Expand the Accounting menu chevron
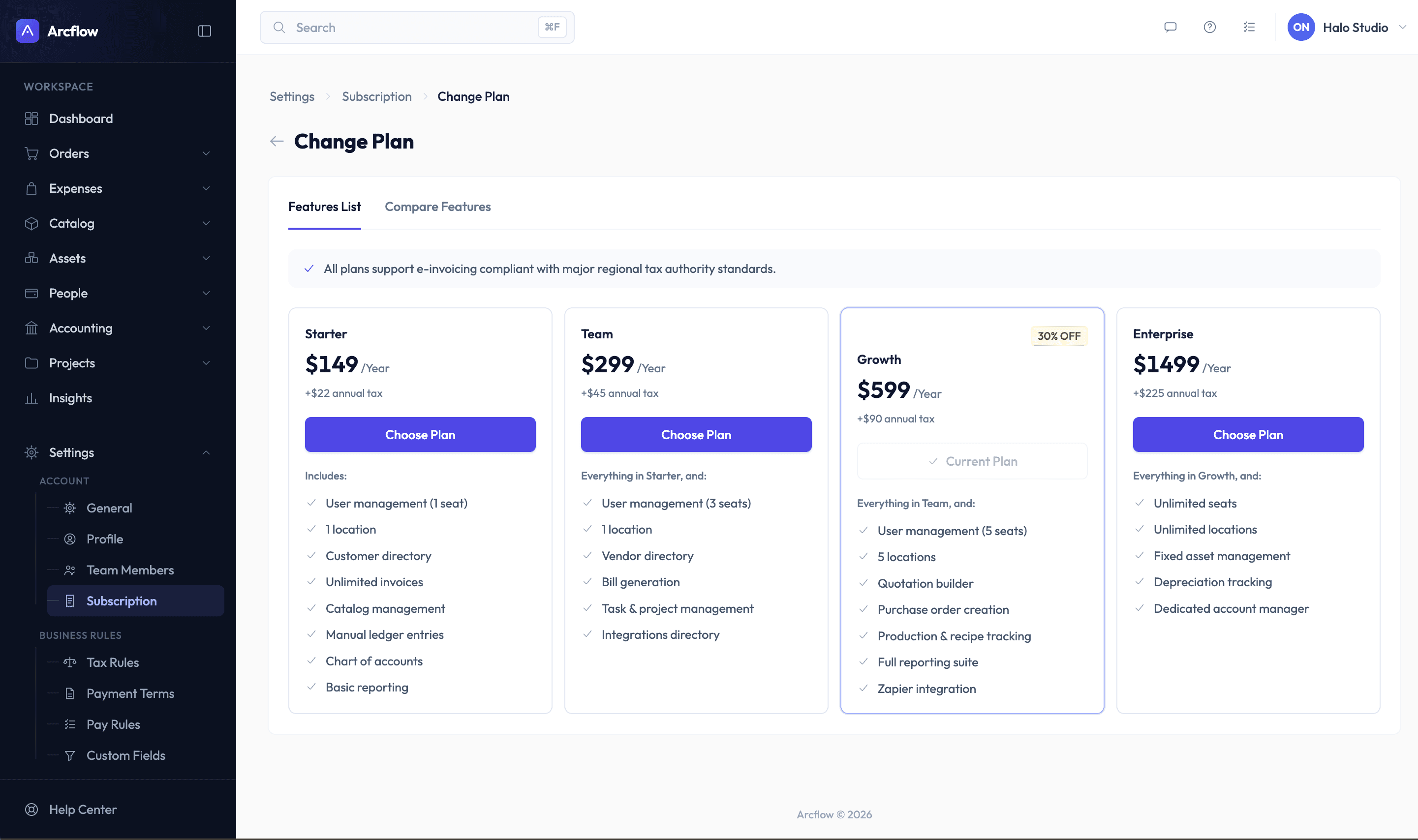Screen dimensions: 1418x840 click(206, 329)
